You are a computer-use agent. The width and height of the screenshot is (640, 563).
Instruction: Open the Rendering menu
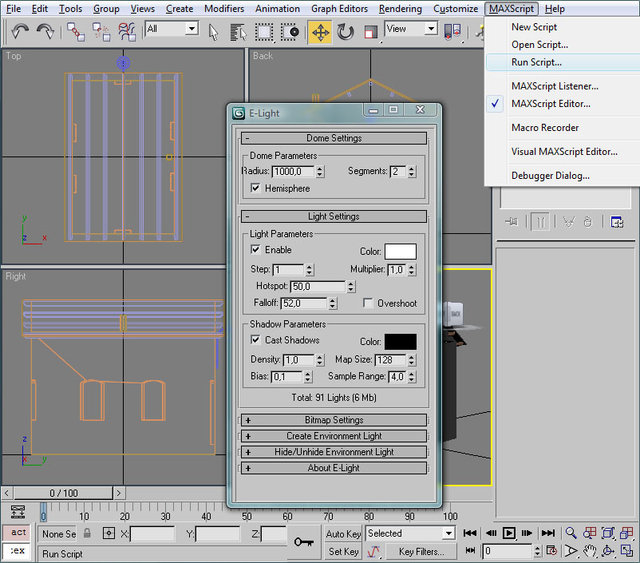coord(400,9)
